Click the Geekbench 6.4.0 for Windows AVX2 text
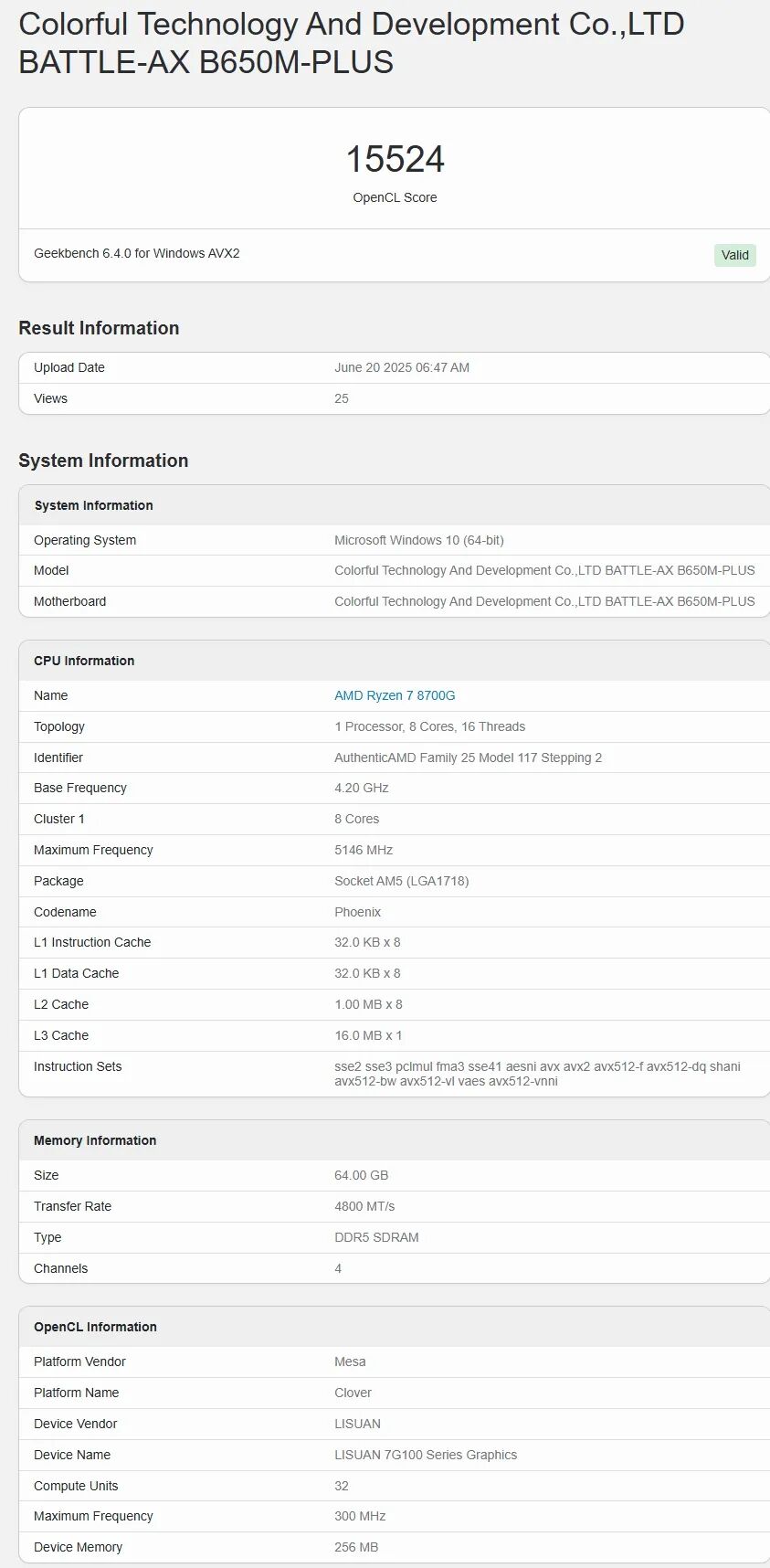The height and width of the screenshot is (1568, 770). 137,253
